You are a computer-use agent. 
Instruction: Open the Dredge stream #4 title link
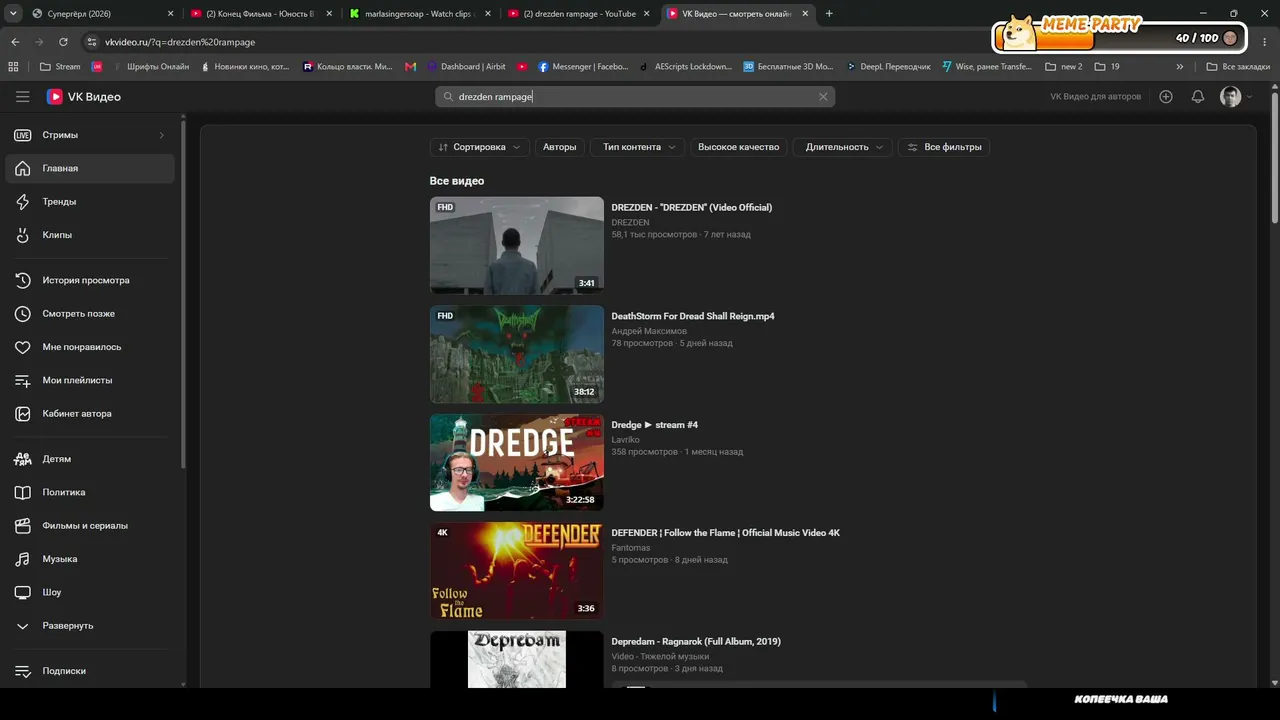click(x=655, y=425)
